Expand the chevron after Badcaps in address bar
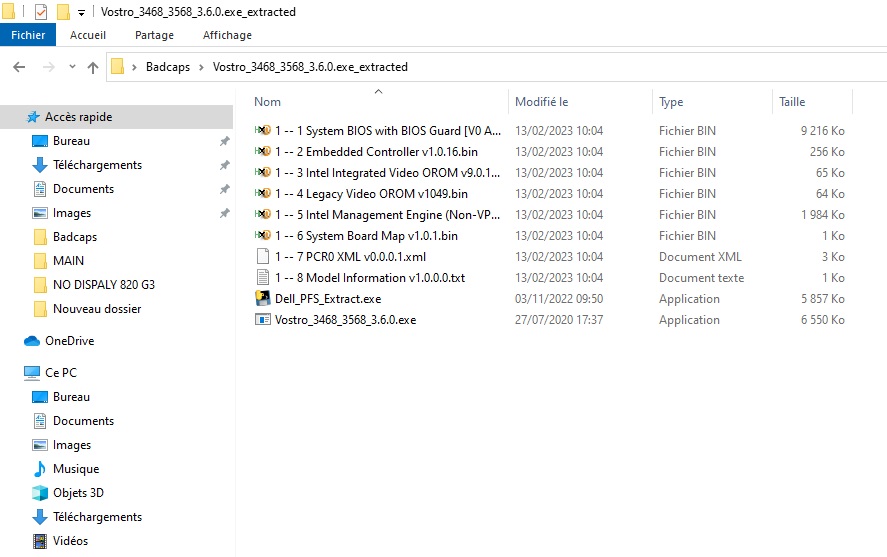 201,67
